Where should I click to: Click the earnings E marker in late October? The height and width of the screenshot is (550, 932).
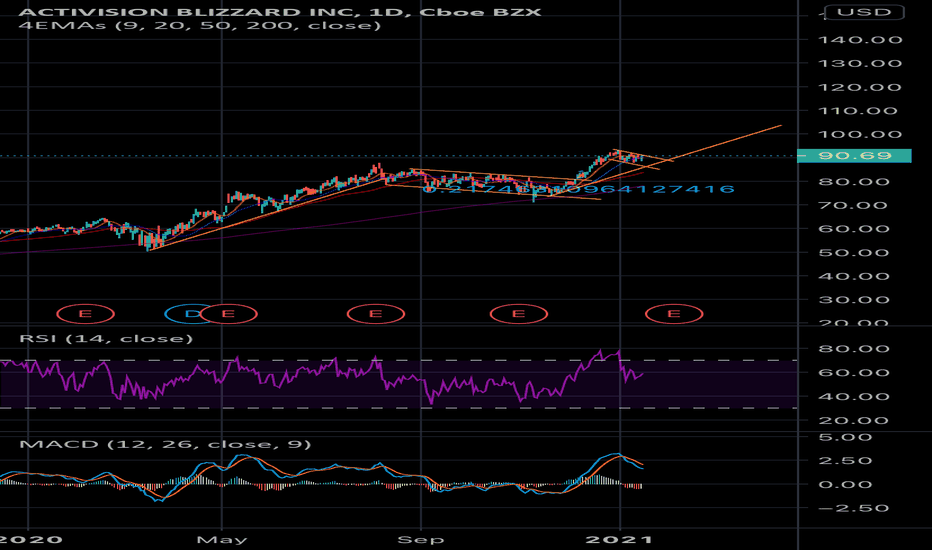pyautogui.click(x=519, y=313)
